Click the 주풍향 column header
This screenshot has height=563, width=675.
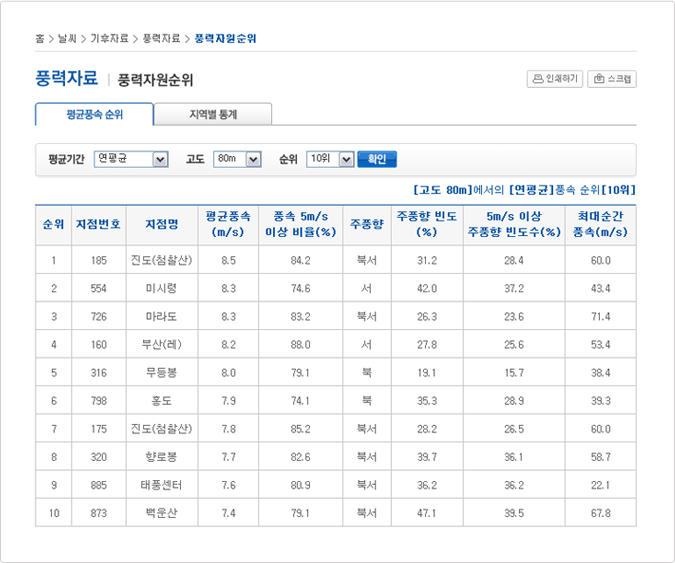(x=366, y=225)
